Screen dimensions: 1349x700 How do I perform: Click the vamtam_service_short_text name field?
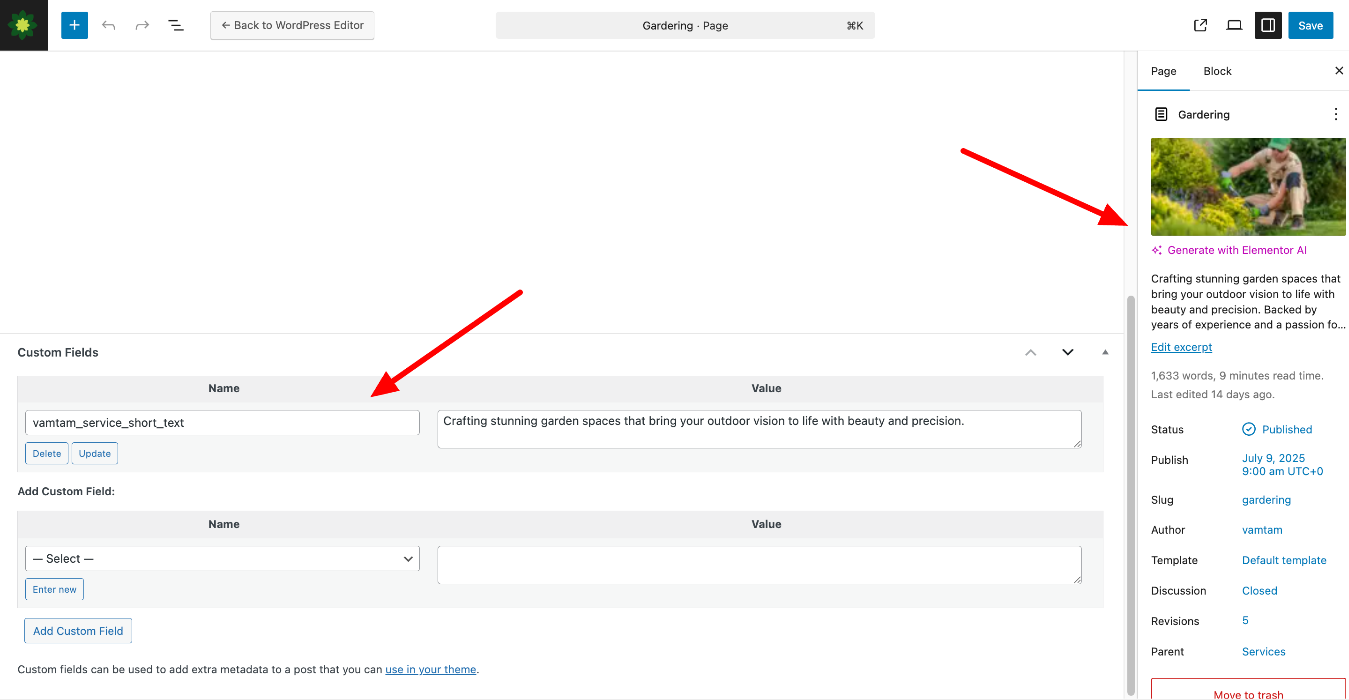click(222, 423)
